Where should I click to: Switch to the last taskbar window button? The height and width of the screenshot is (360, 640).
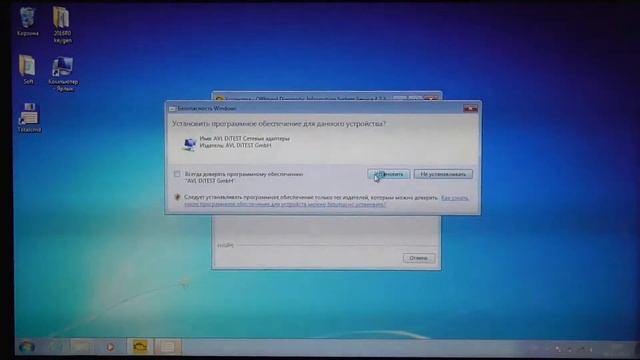point(167,347)
